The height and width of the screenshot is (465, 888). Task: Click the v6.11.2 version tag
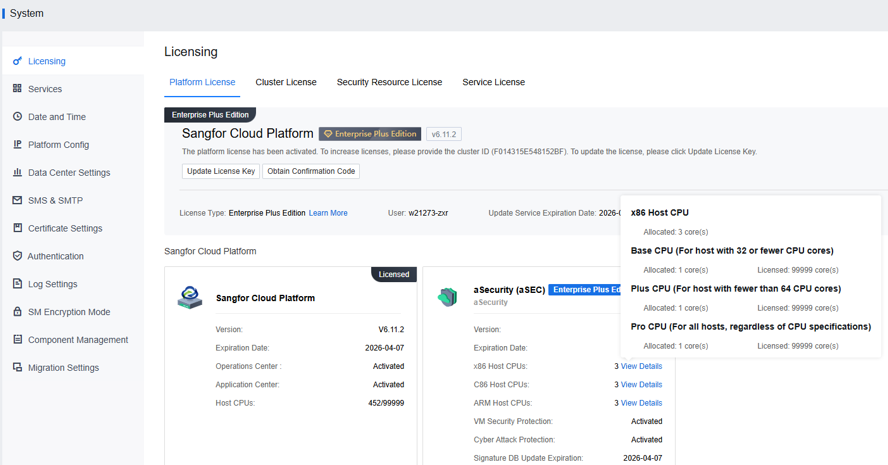[444, 134]
